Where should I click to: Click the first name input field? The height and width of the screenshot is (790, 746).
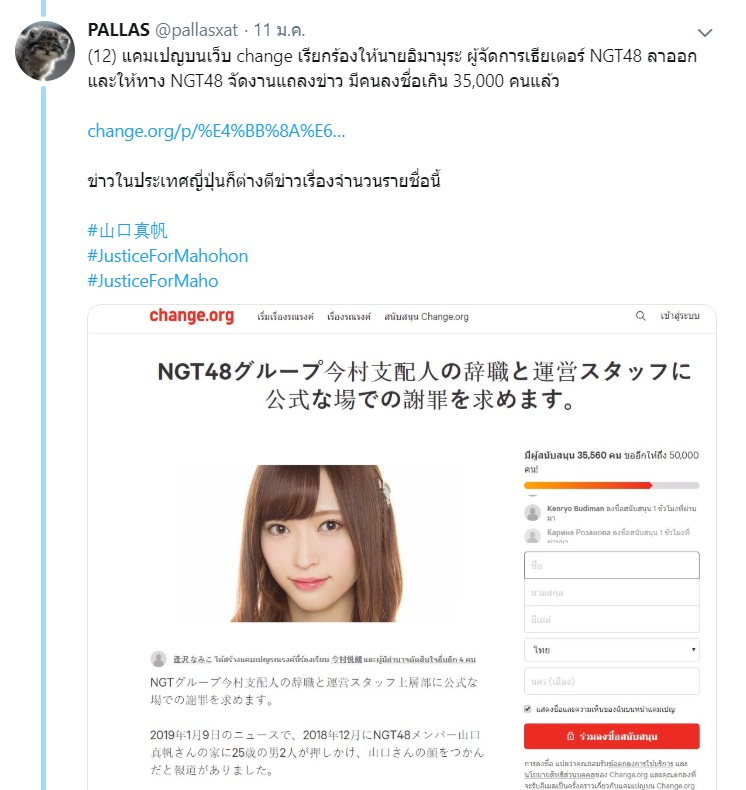point(612,565)
